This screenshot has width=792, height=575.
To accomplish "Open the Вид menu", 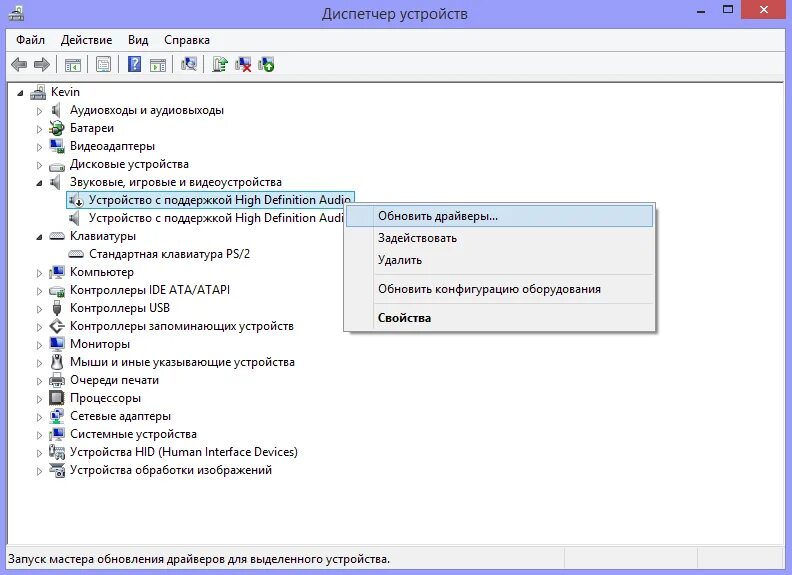I will (138, 40).
